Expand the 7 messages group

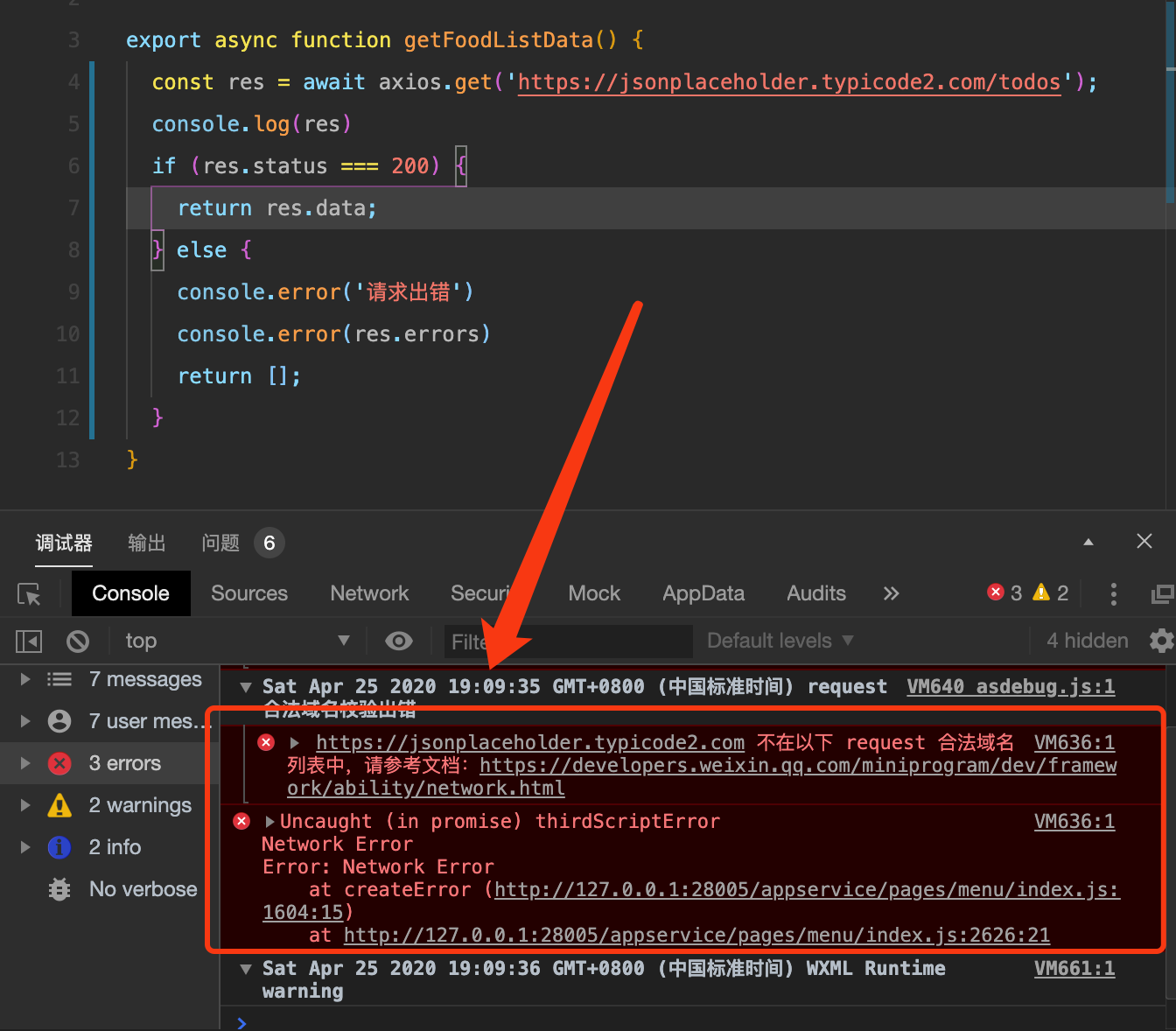click(x=25, y=679)
